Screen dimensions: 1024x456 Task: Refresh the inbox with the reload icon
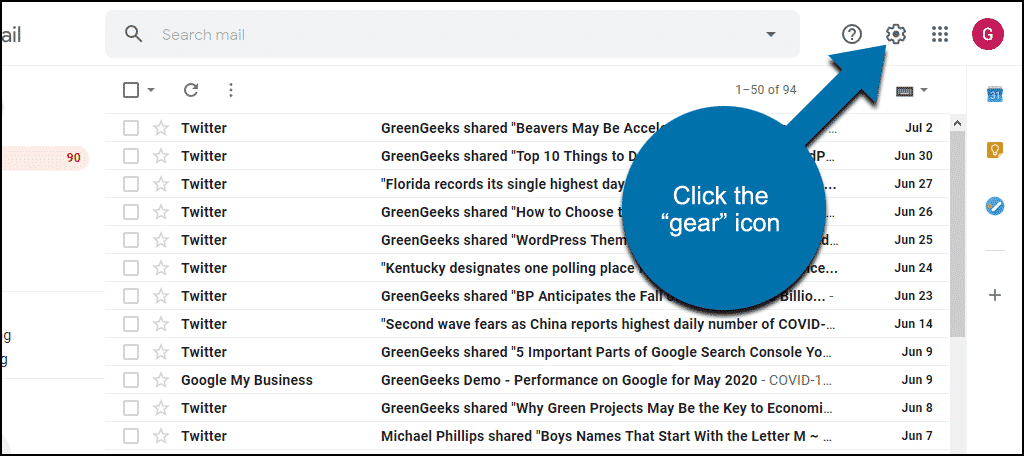point(191,90)
